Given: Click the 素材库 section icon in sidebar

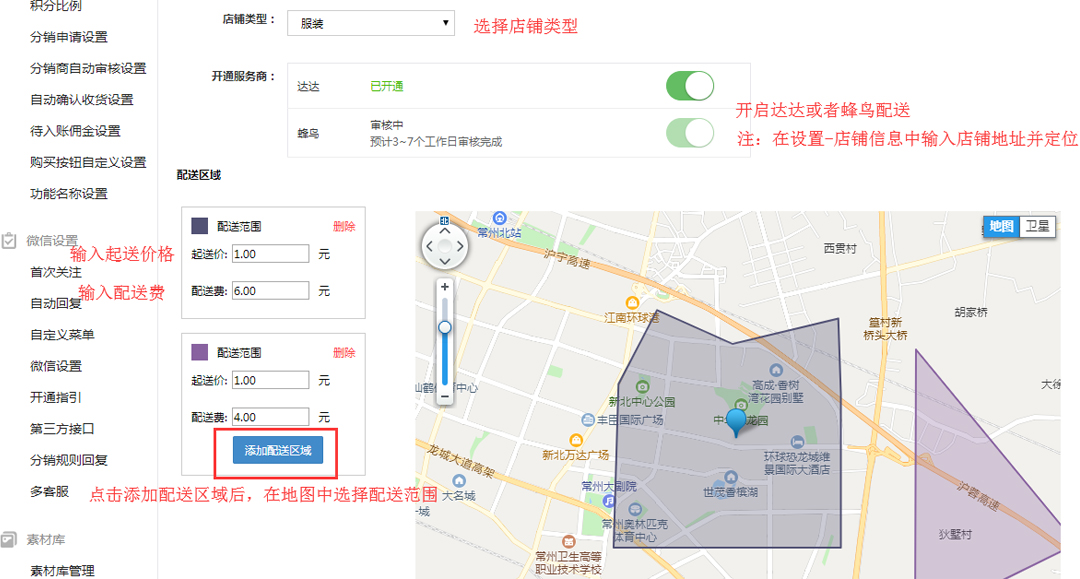Looking at the screenshot, I should tap(9, 539).
